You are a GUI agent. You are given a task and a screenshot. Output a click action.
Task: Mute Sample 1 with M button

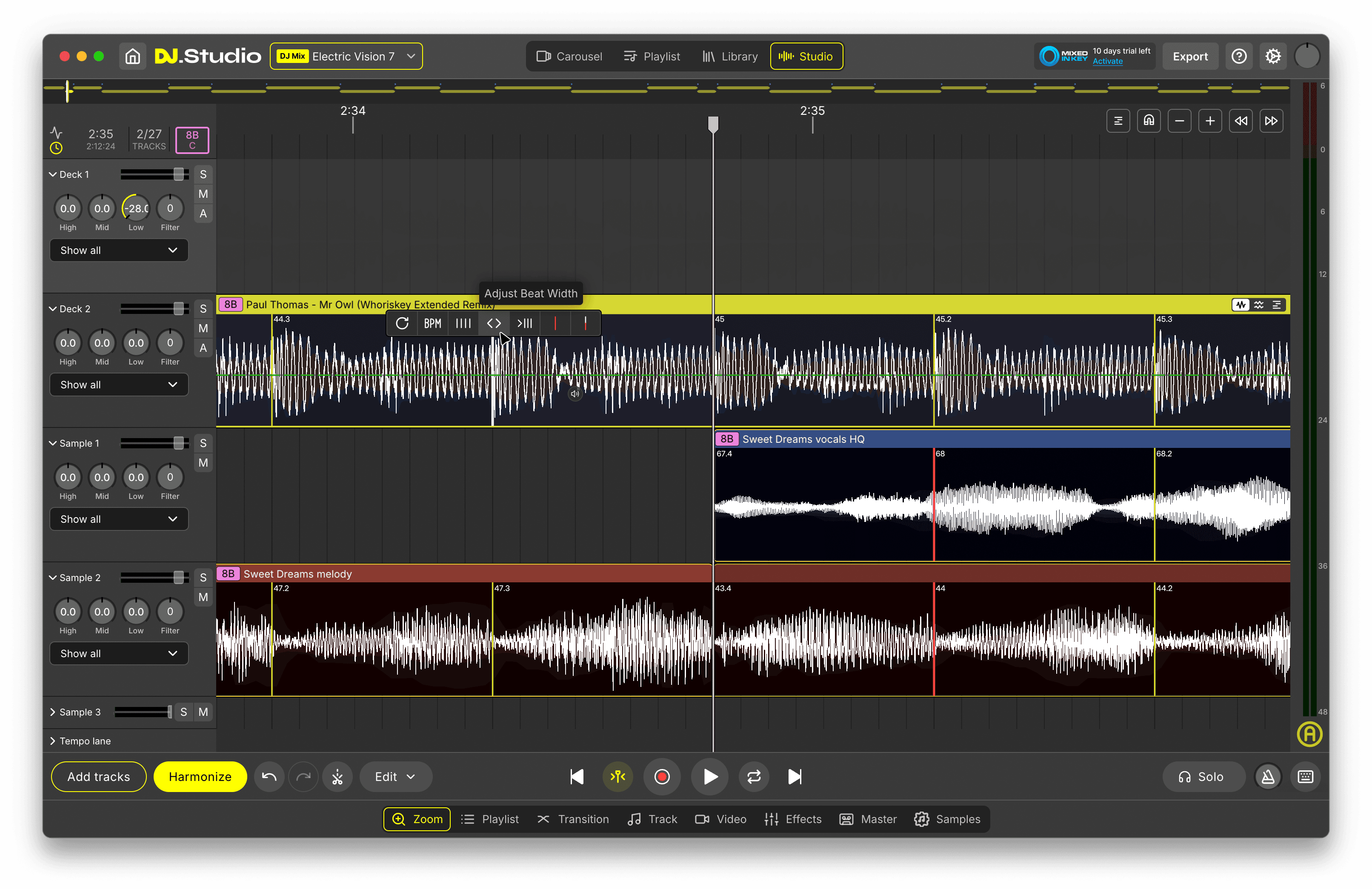203,463
